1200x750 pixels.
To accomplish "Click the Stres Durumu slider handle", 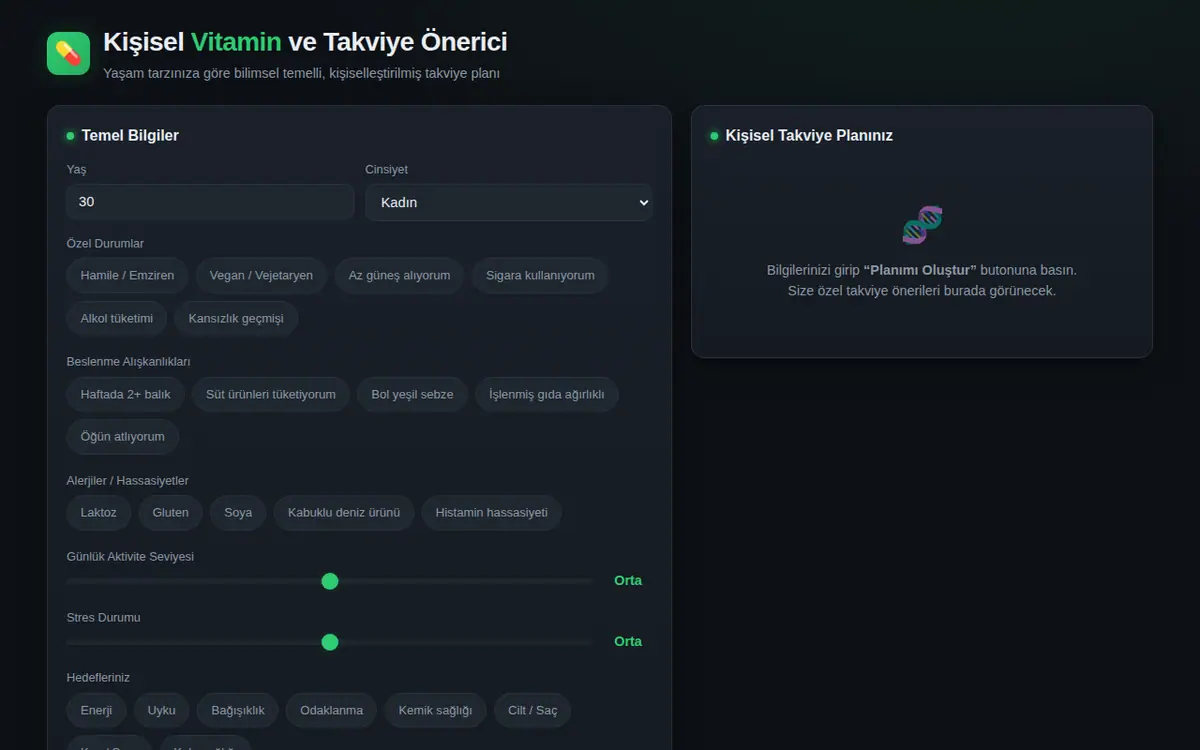I will point(330,642).
